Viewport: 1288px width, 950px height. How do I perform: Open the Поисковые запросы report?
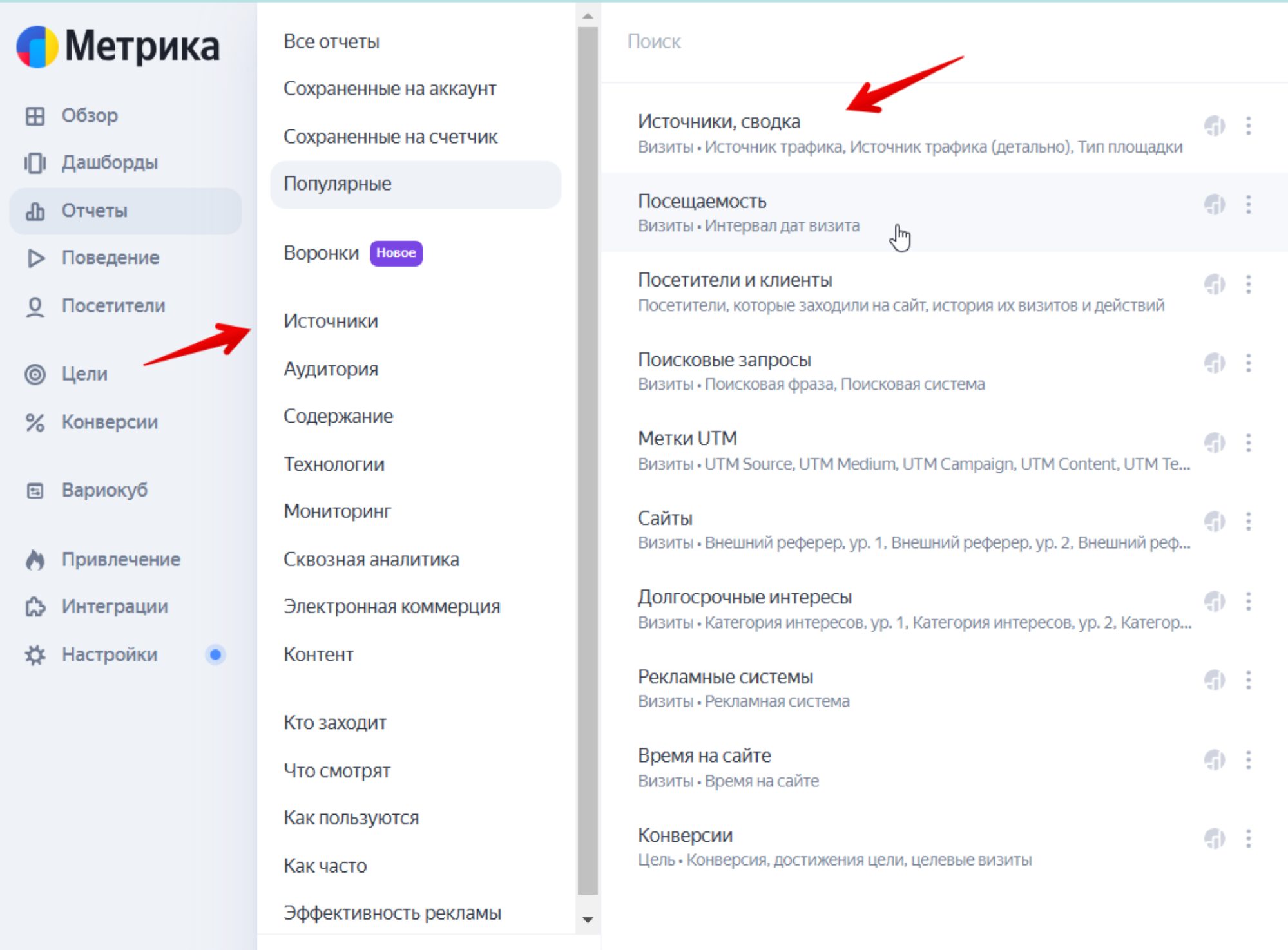point(945,371)
